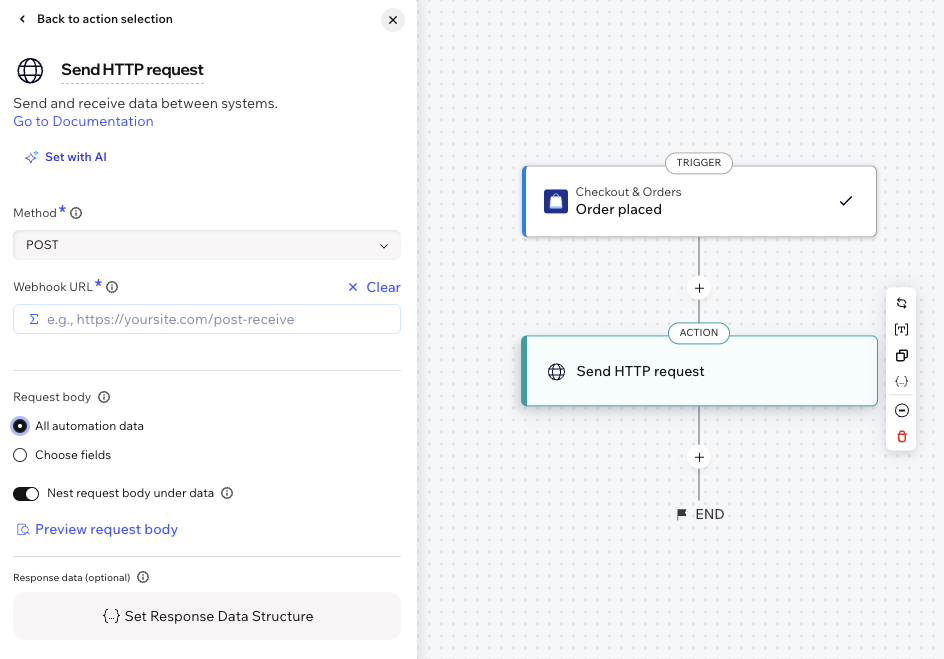Click the info icon next to Request body

104,397
